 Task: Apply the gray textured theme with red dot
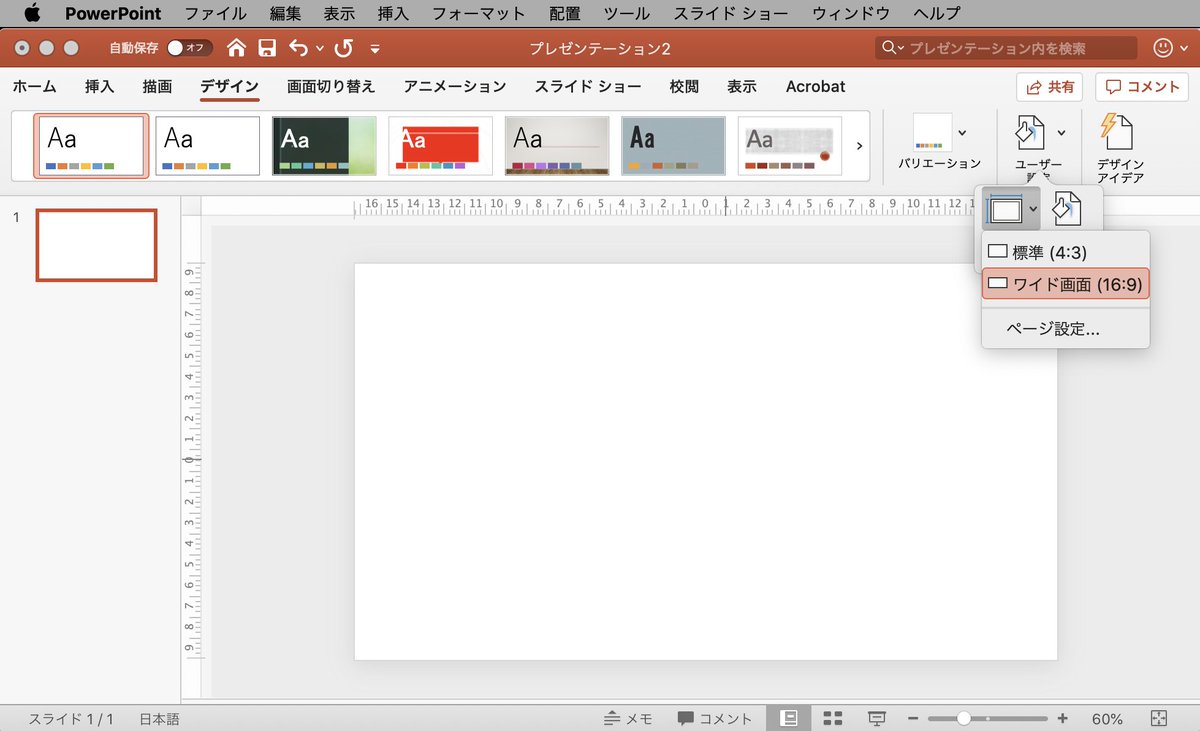790,146
